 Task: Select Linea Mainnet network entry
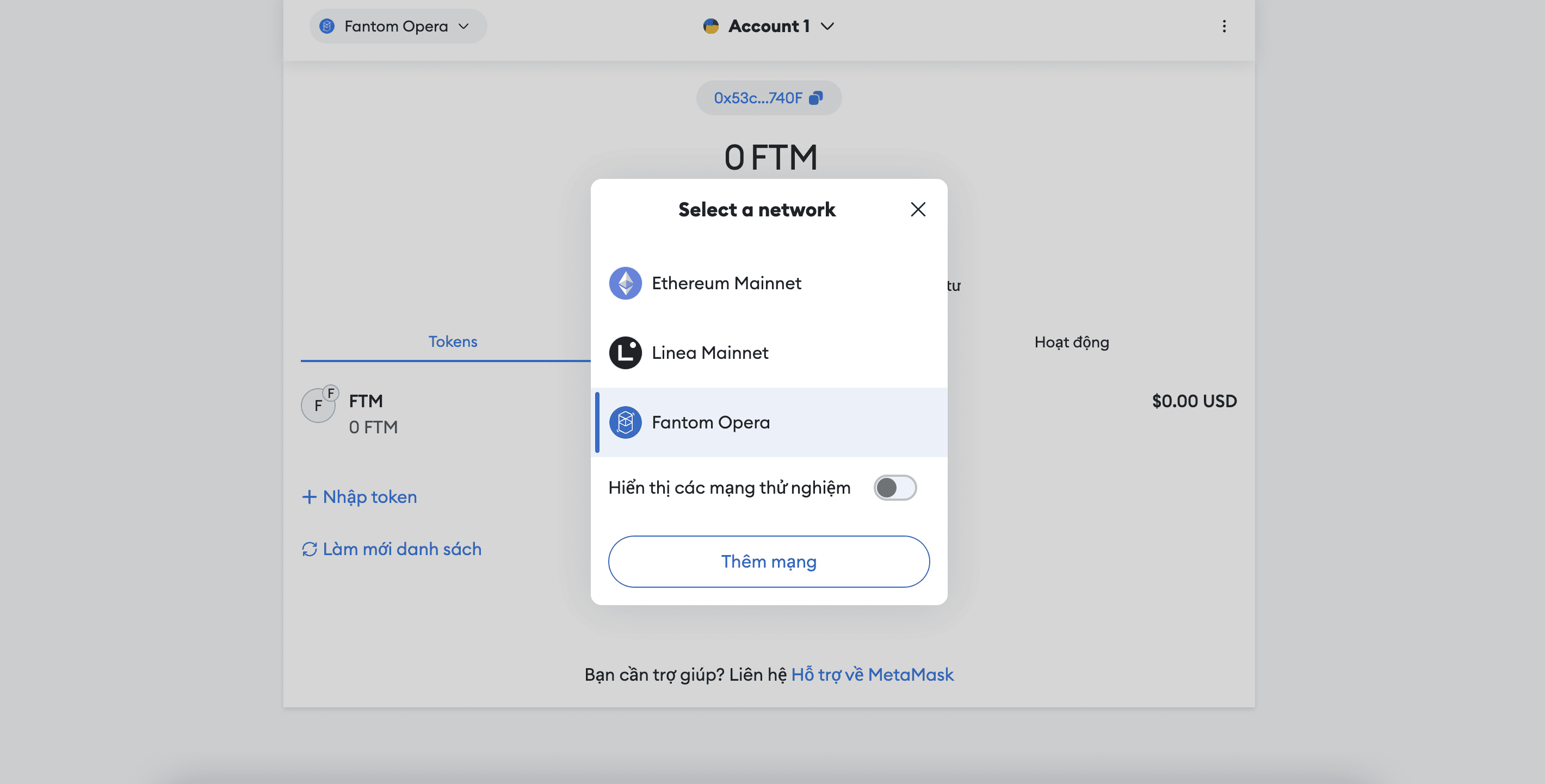pyautogui.click(x=709, y=352)
